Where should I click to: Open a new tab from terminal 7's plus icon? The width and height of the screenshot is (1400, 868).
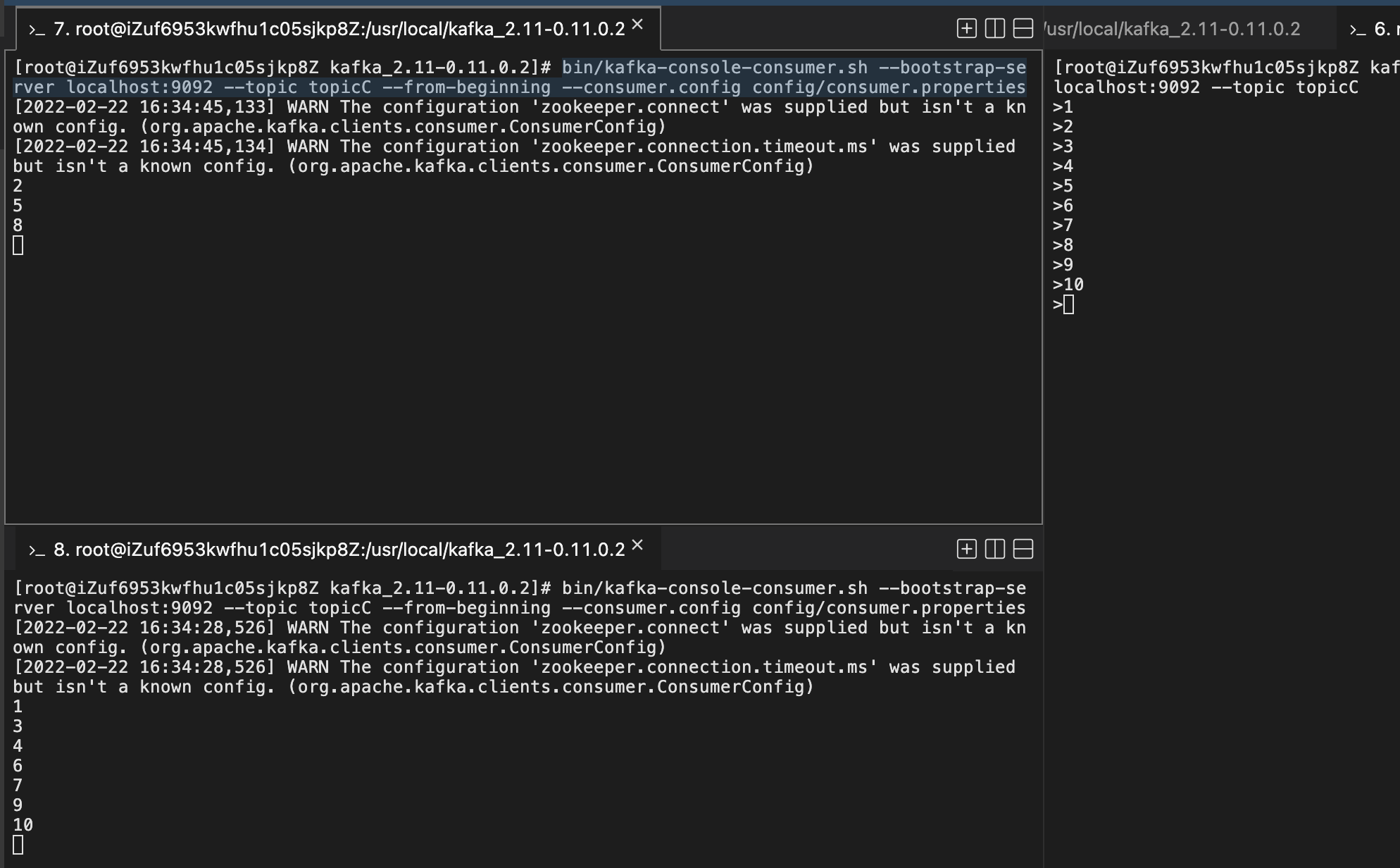[965, 28]
